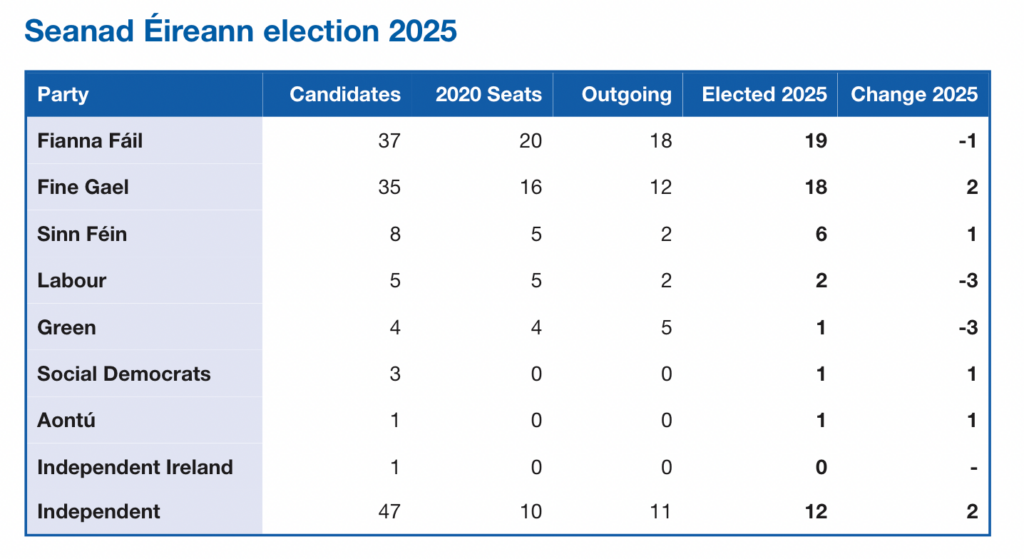Click the Labour party name

click(x=71, y=280)
